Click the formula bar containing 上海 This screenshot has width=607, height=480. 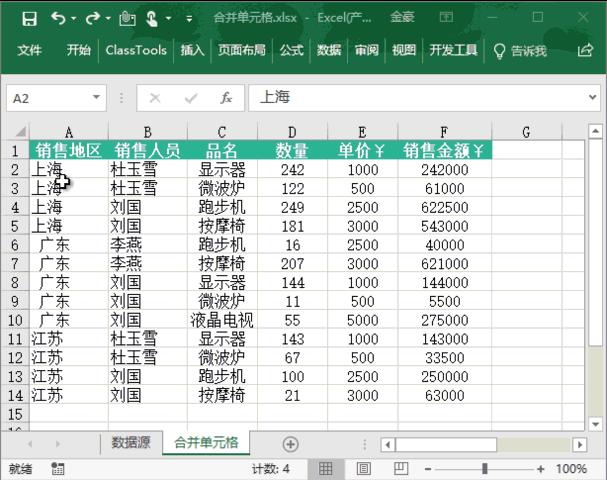(x=417, y=98)
